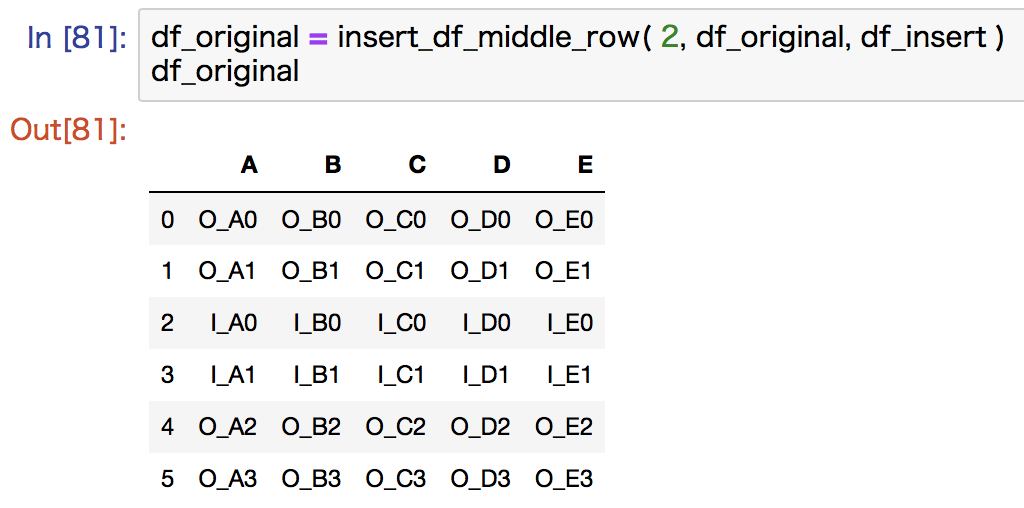Click cell I_B0 in row 2

point(317,323)
